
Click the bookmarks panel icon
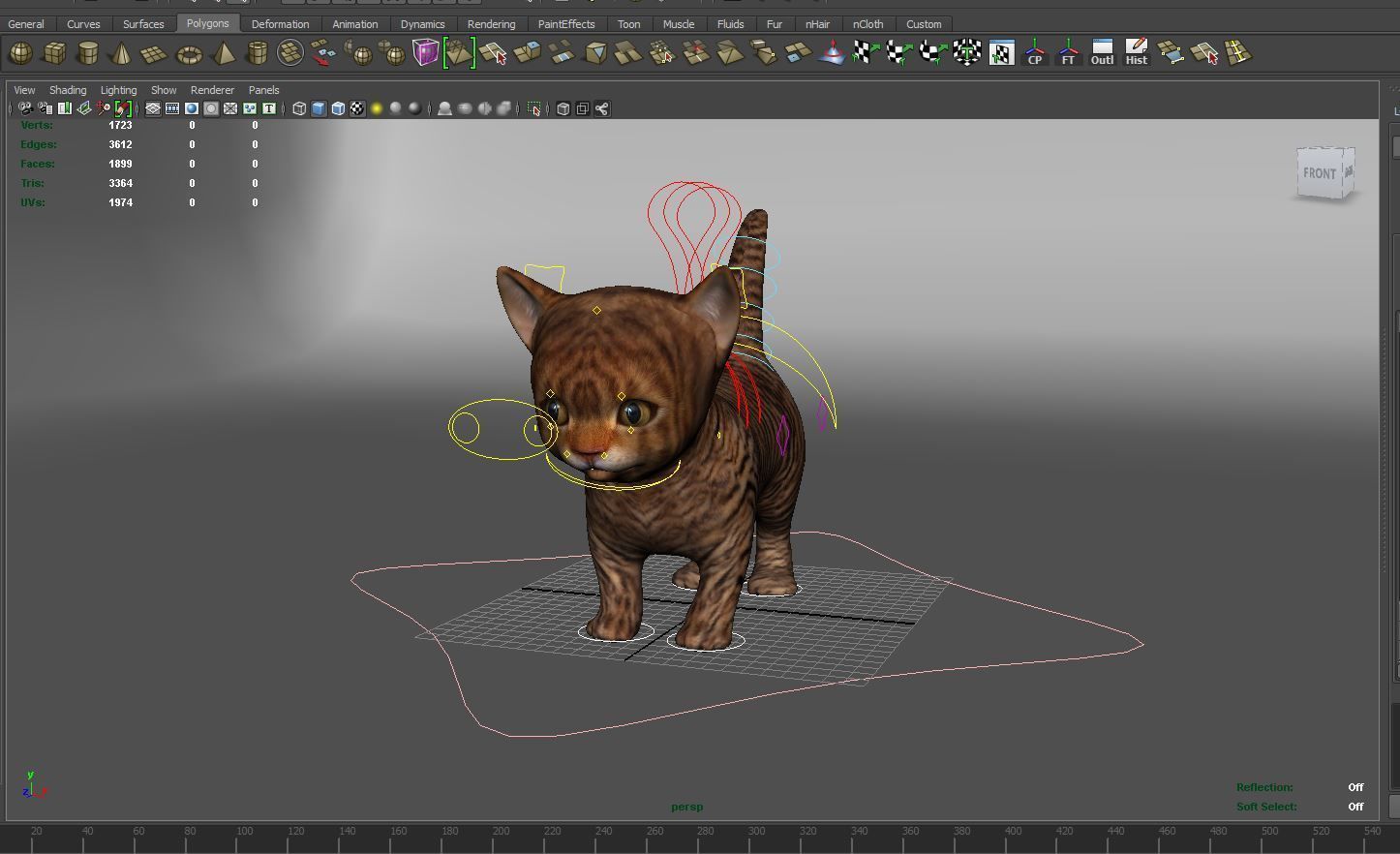(64, 108)
